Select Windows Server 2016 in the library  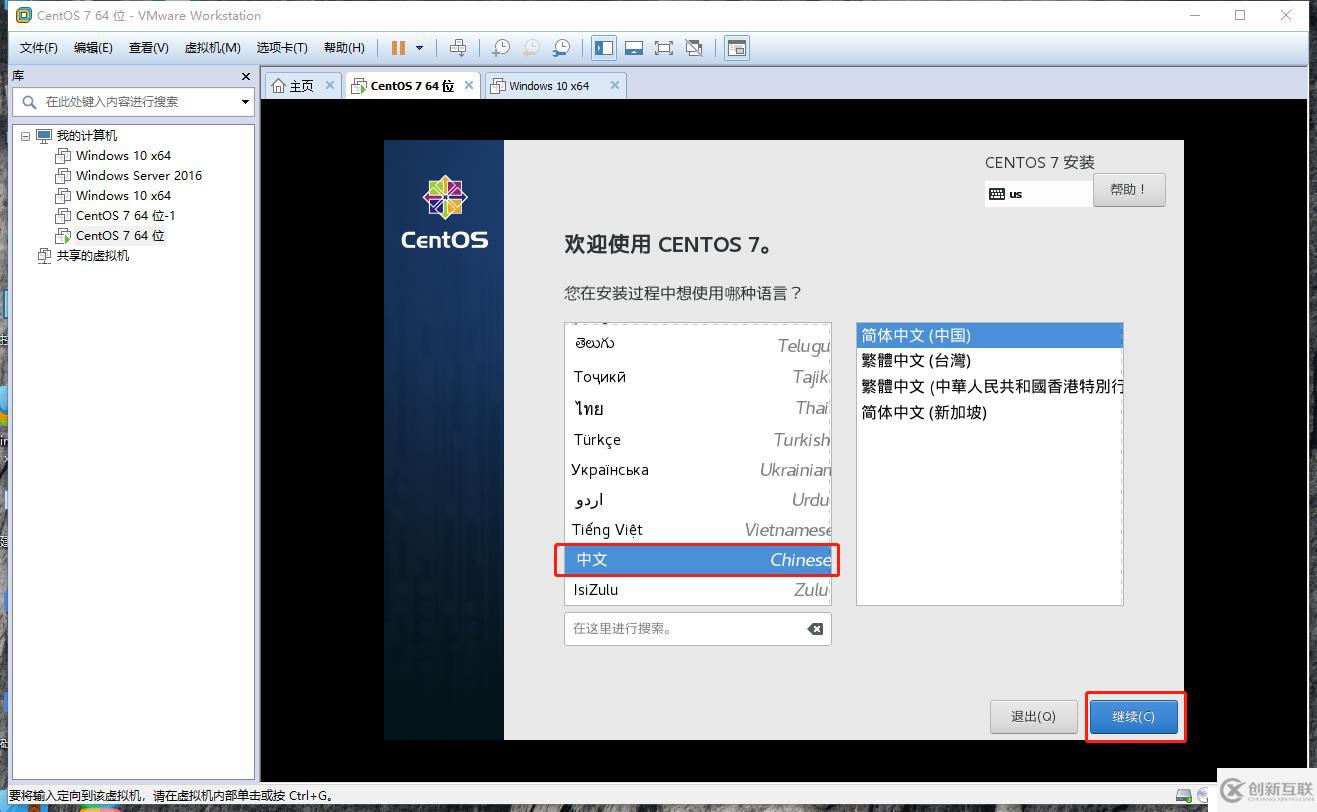coord(139,175)
